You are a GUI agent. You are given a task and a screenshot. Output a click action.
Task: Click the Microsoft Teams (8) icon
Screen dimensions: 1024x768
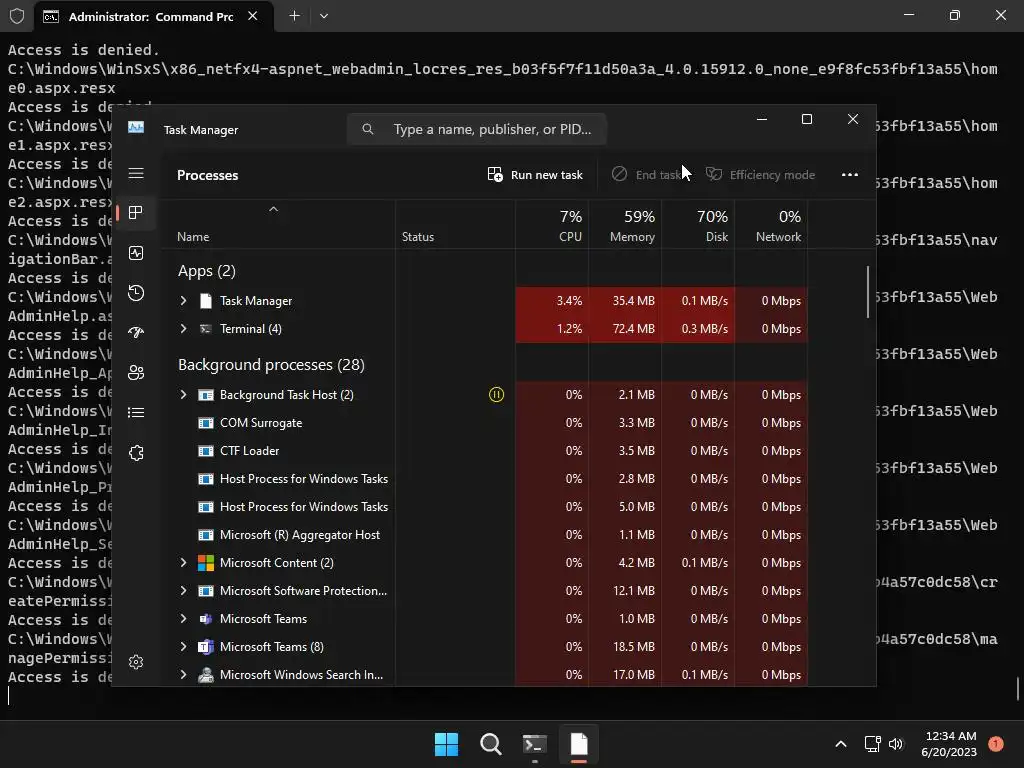point(206,647)
